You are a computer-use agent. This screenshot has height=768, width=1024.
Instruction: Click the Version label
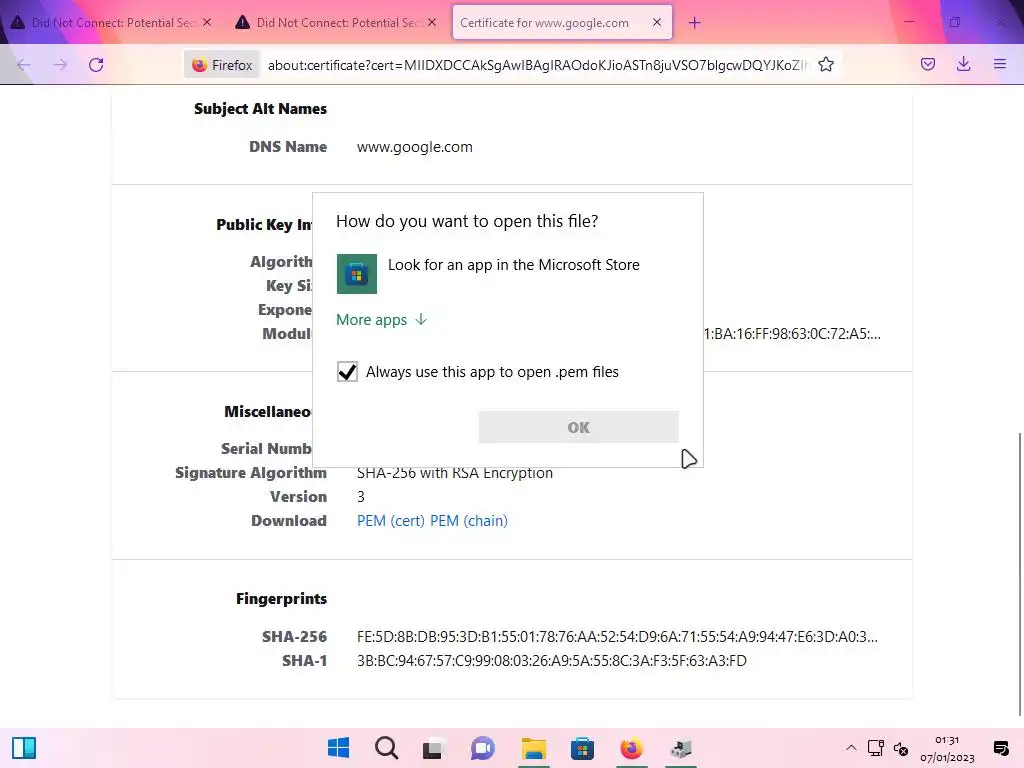tap(298, 497)
